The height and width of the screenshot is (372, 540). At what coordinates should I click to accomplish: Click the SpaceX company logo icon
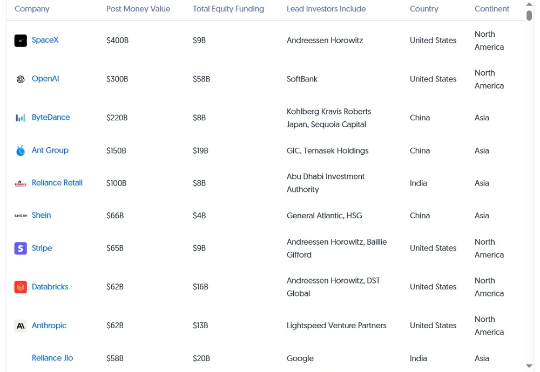[20, 41]
